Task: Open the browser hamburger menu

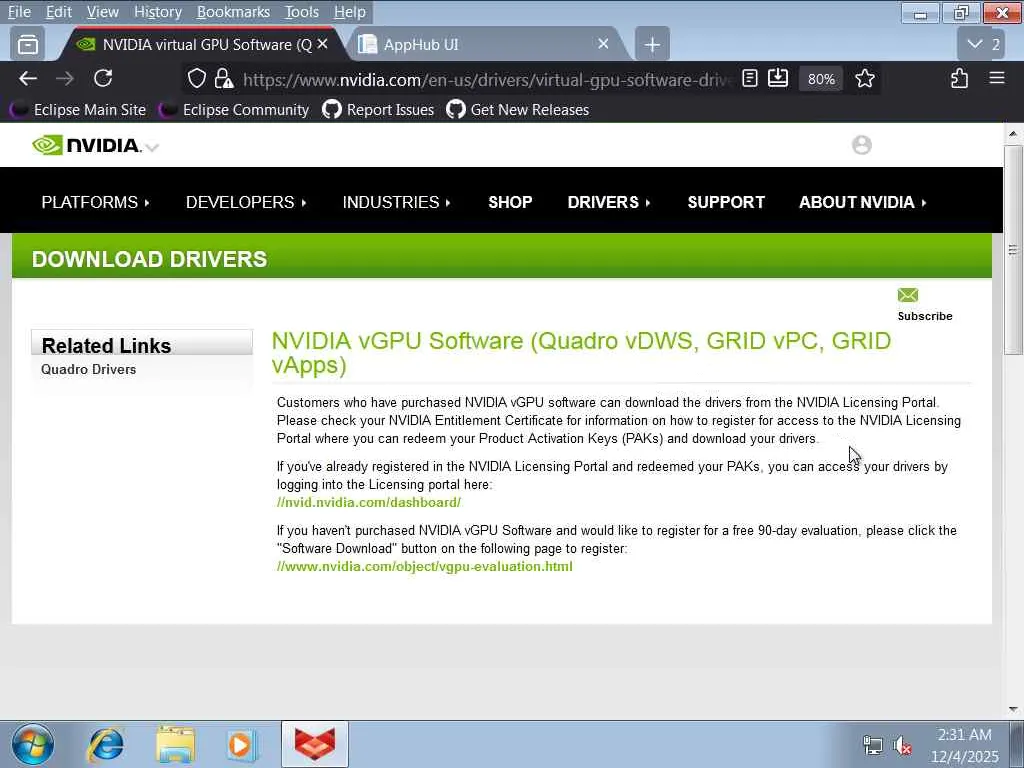Action: (997, 79)
